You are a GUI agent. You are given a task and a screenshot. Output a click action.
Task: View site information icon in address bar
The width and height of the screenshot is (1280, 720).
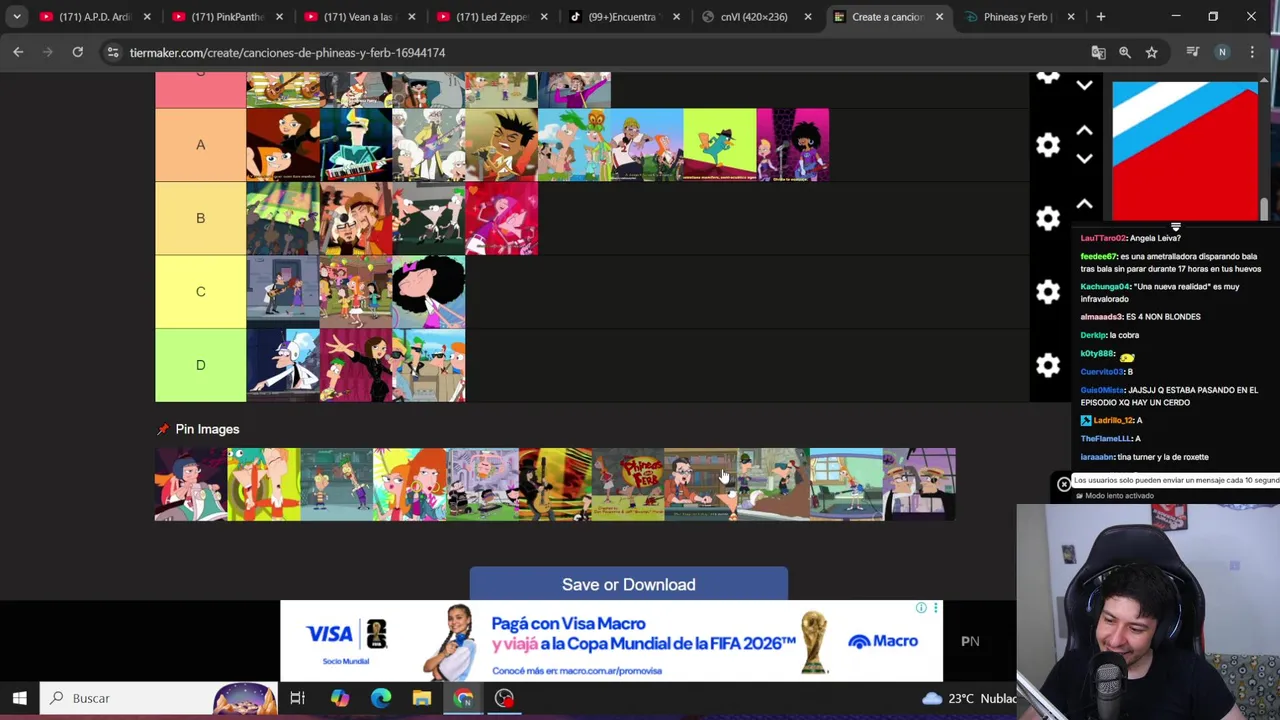113,52
